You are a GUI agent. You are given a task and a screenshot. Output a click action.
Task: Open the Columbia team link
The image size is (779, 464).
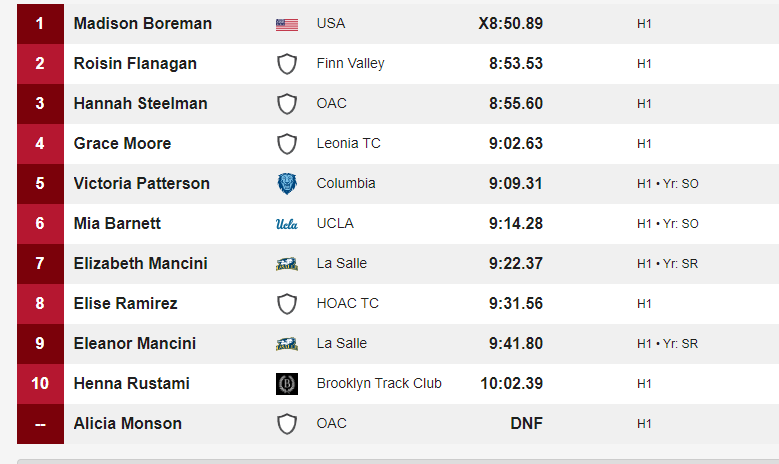tap(346, 183)
